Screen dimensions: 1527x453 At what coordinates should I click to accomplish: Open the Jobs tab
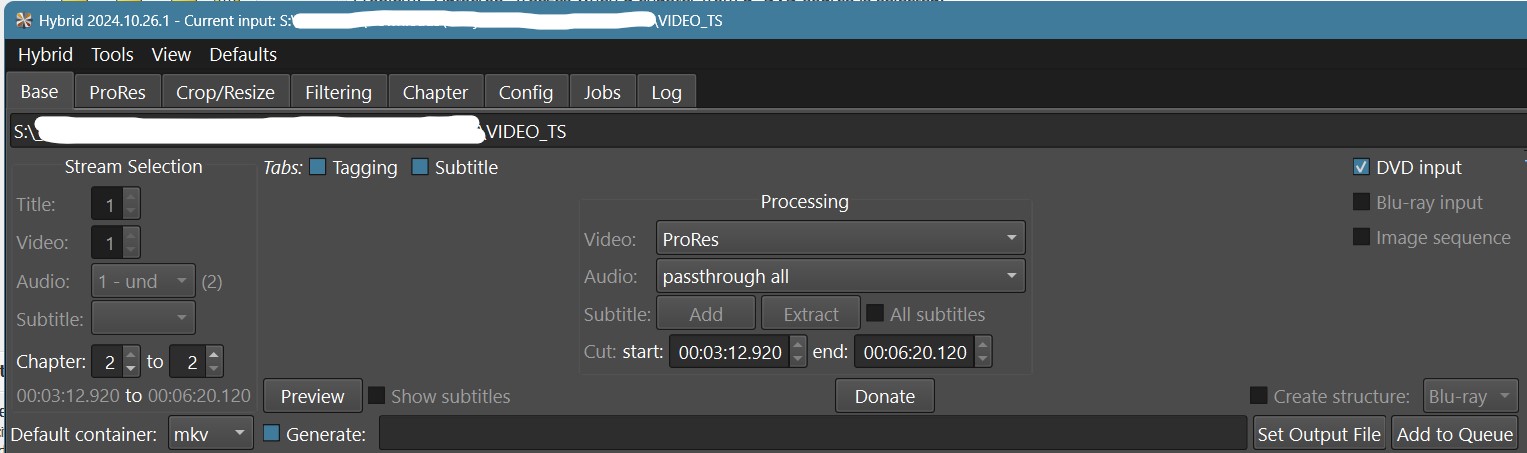coord(602,92)
